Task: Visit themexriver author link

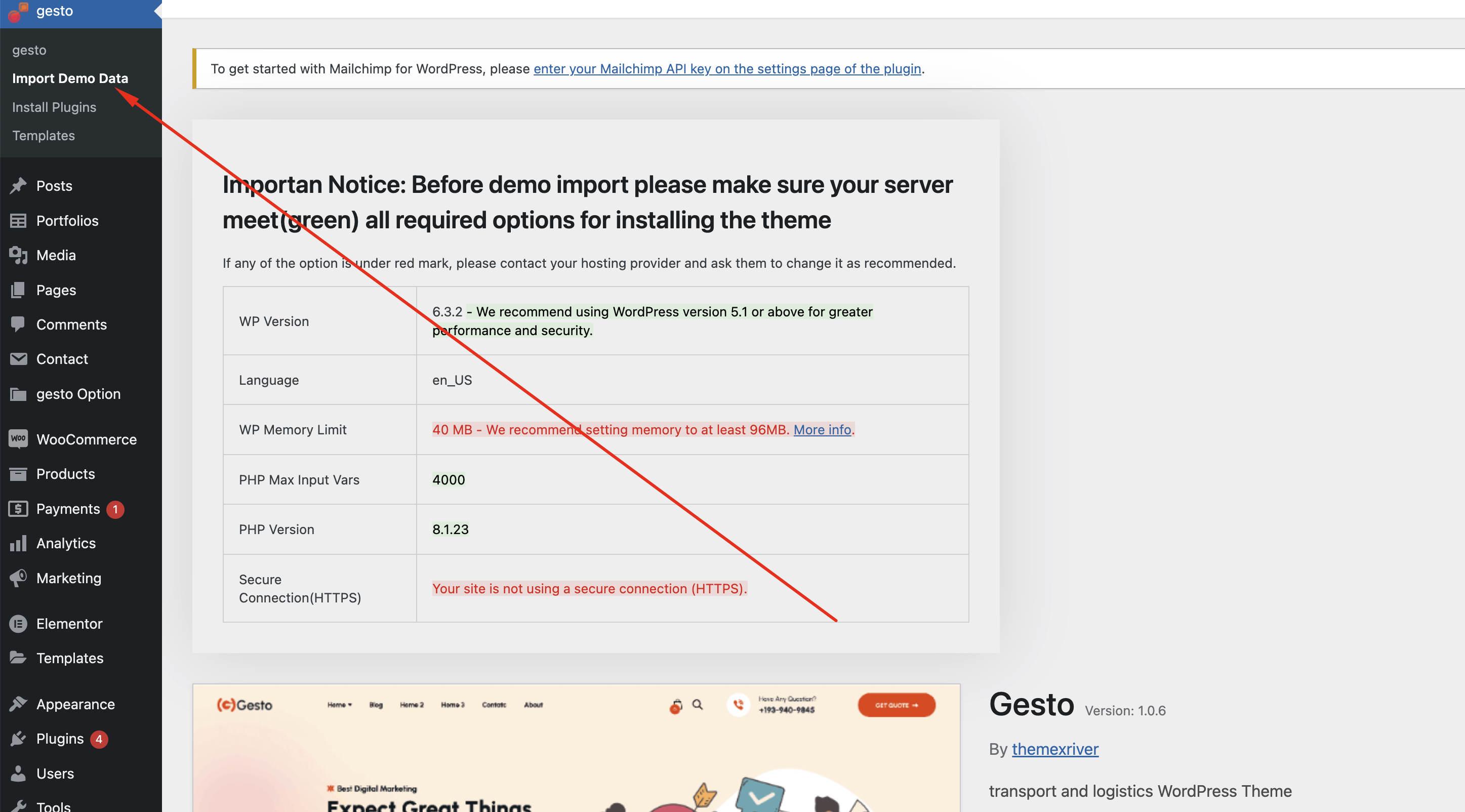Action: (x=1054, y=749)
